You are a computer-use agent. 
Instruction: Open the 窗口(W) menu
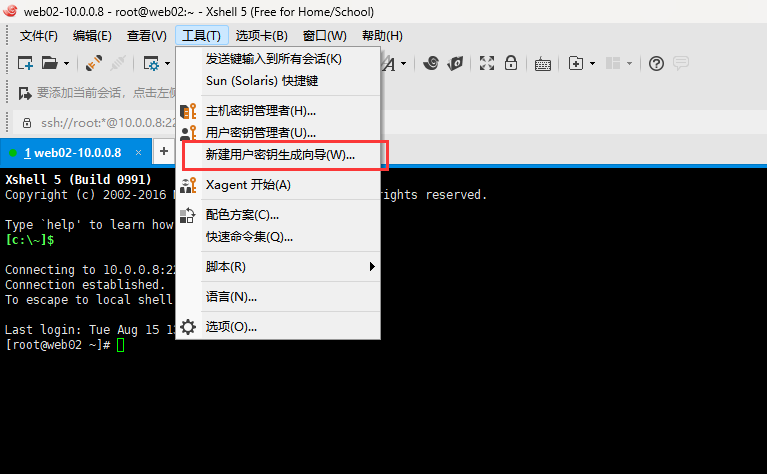pyautogui.click(x=324, y=36)
